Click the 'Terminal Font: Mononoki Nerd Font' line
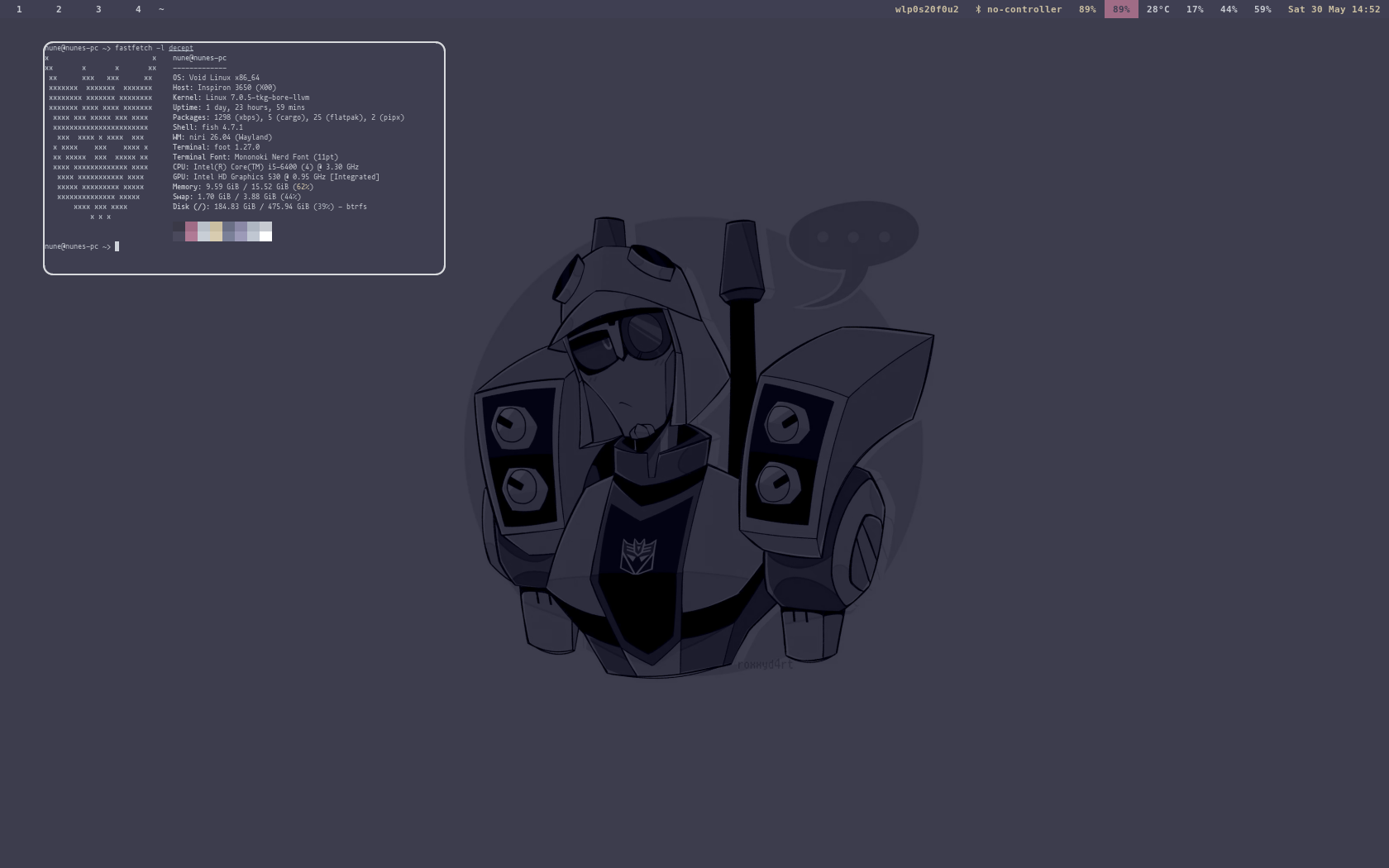The width and height of the screenshot is (1389, 868). [255, 157]
